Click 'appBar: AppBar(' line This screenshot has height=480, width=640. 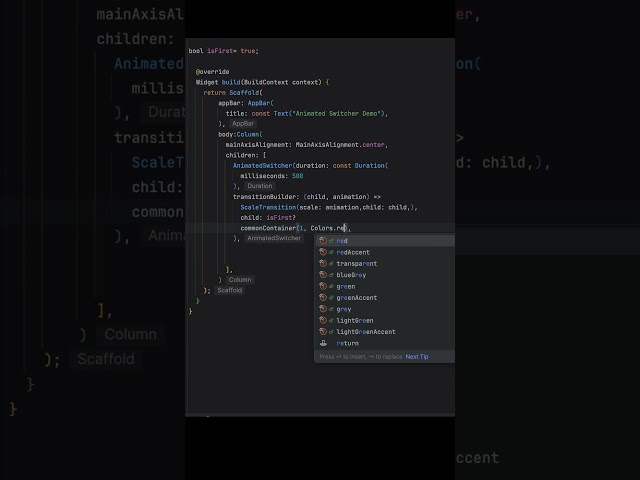tap(246, 103)
